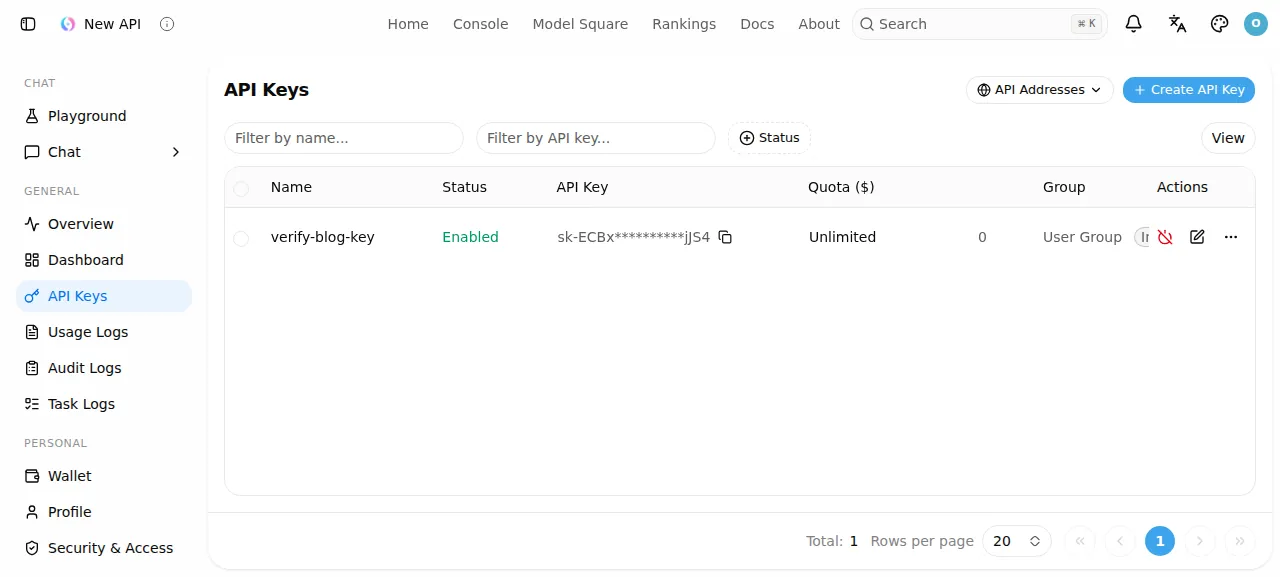This screenshot has width=1280, height=577.
Task: Open the user avatar menu
Action: [x=1256, y=24]
